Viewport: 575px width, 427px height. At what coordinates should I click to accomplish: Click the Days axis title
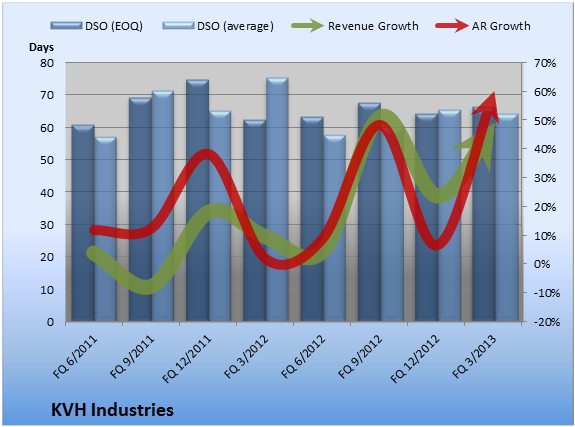coord(41,47)
